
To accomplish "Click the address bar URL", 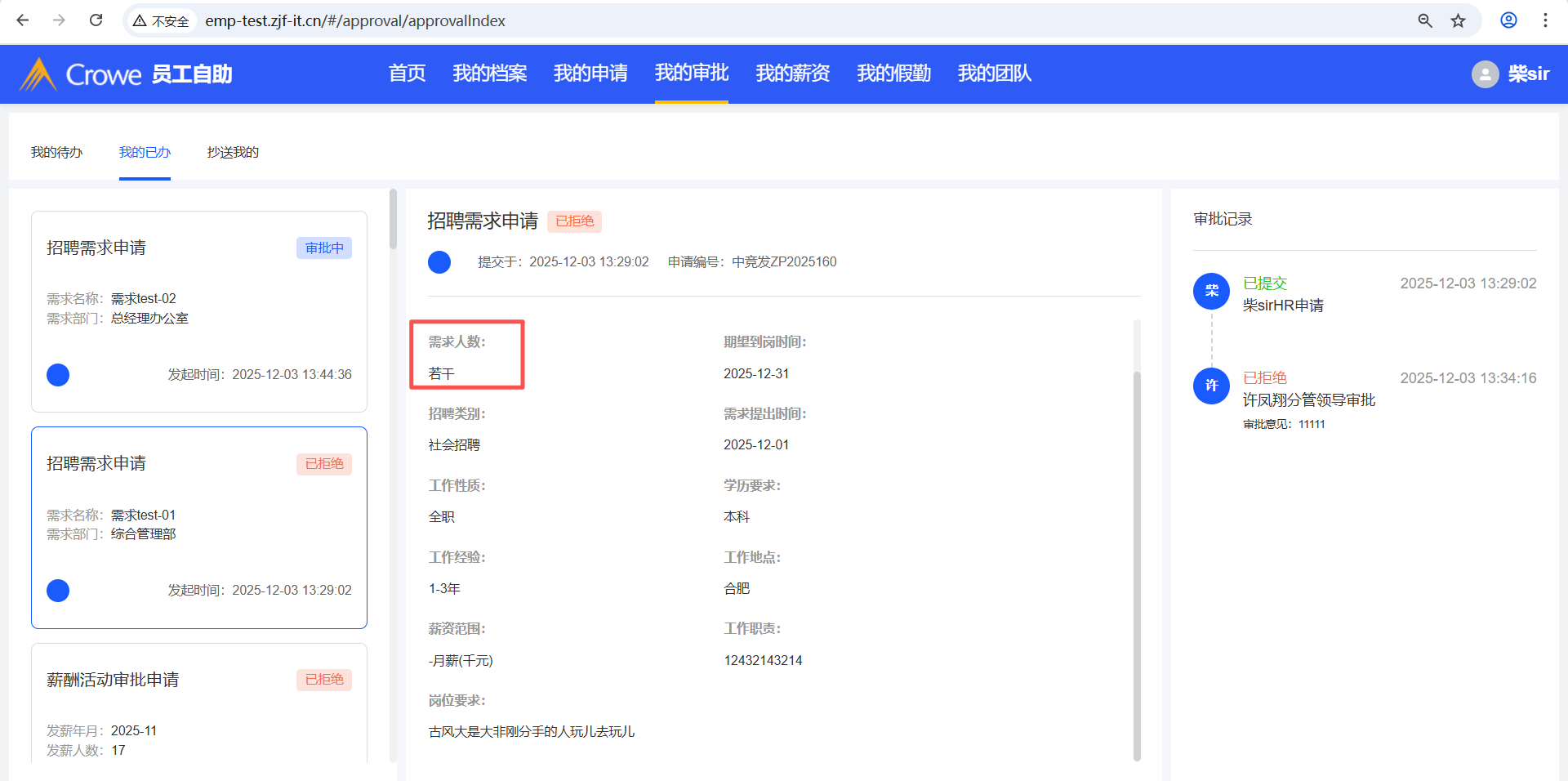I will tap(355, 20).
